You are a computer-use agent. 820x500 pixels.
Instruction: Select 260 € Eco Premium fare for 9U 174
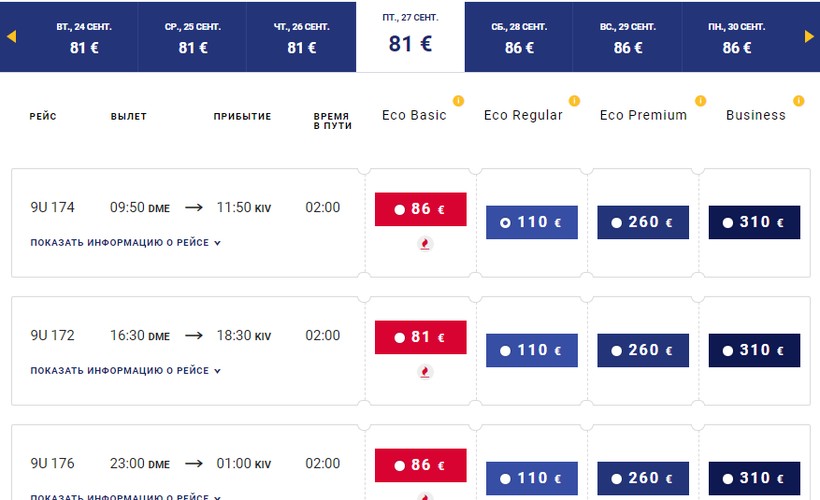coord(643,222)
